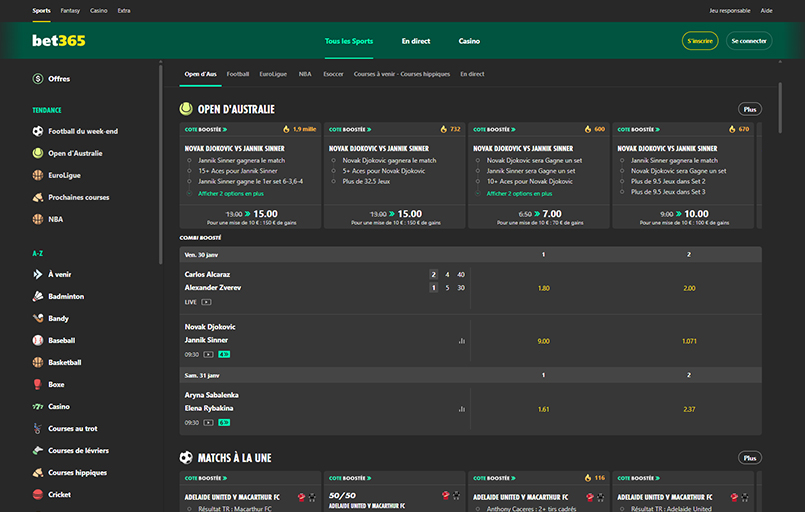Open live stream icon for Alcaraz vs Zverev

[x=206, y=302]
